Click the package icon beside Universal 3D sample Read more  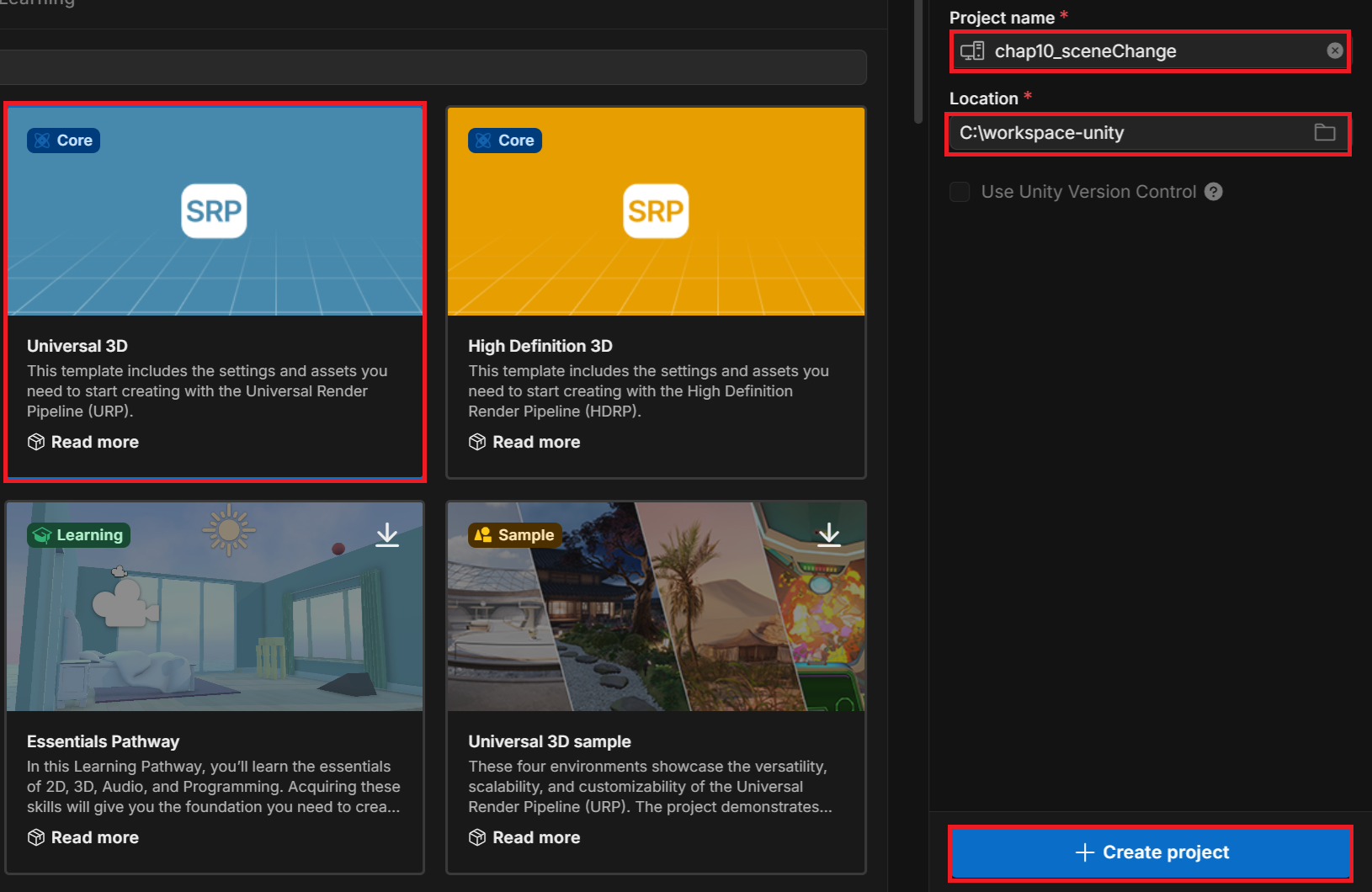(477, 837)
